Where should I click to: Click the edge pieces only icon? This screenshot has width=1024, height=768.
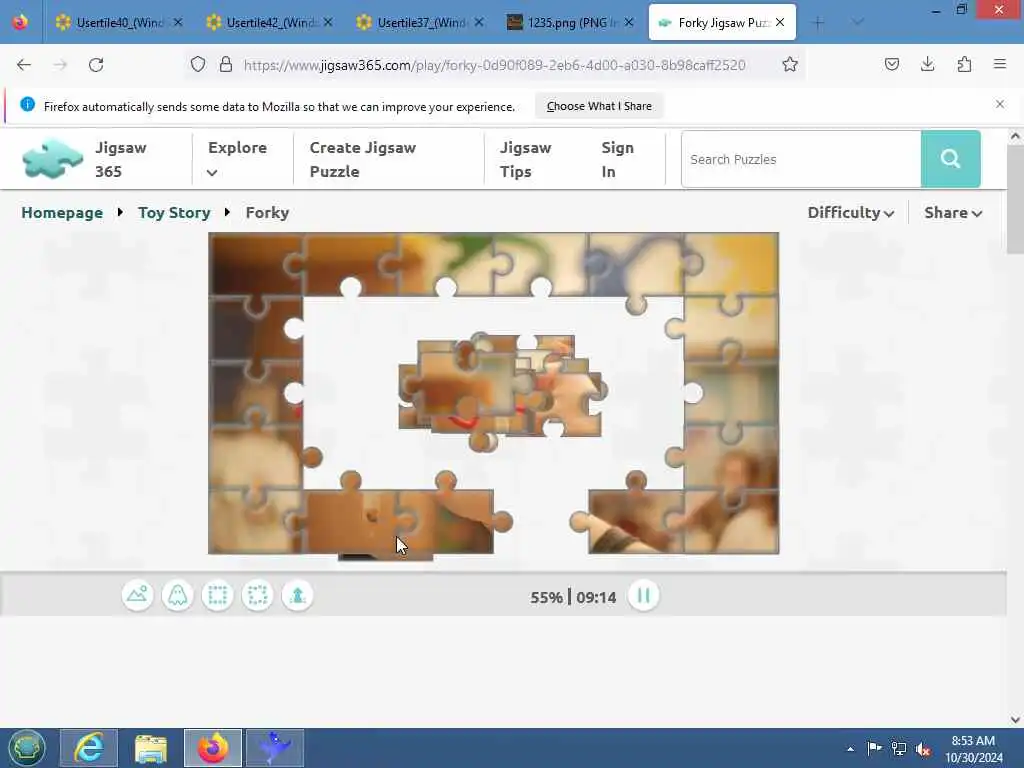click(x=217, y=596)
